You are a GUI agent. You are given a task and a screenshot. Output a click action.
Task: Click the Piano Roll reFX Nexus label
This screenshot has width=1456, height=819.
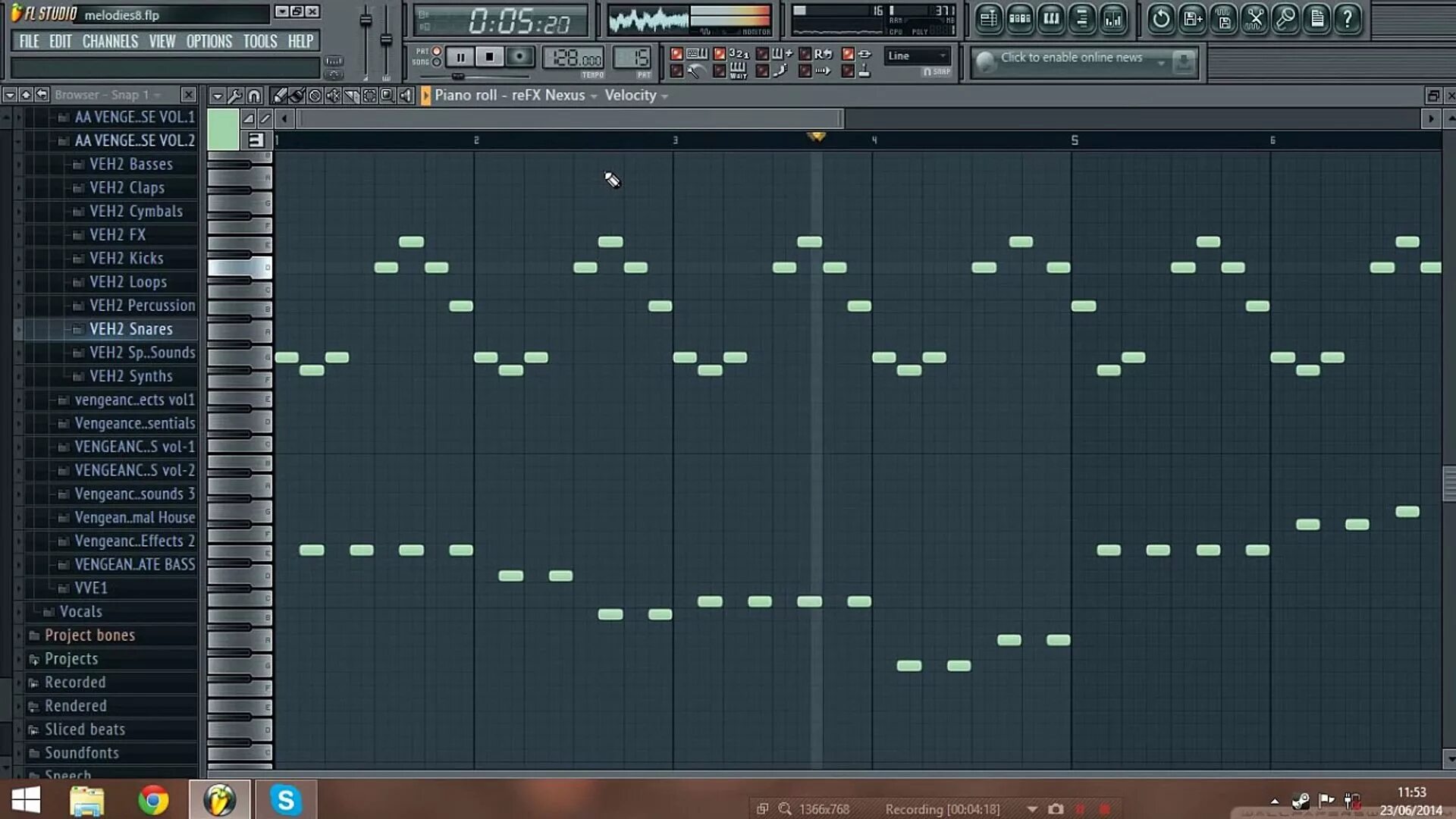[510, 95]
